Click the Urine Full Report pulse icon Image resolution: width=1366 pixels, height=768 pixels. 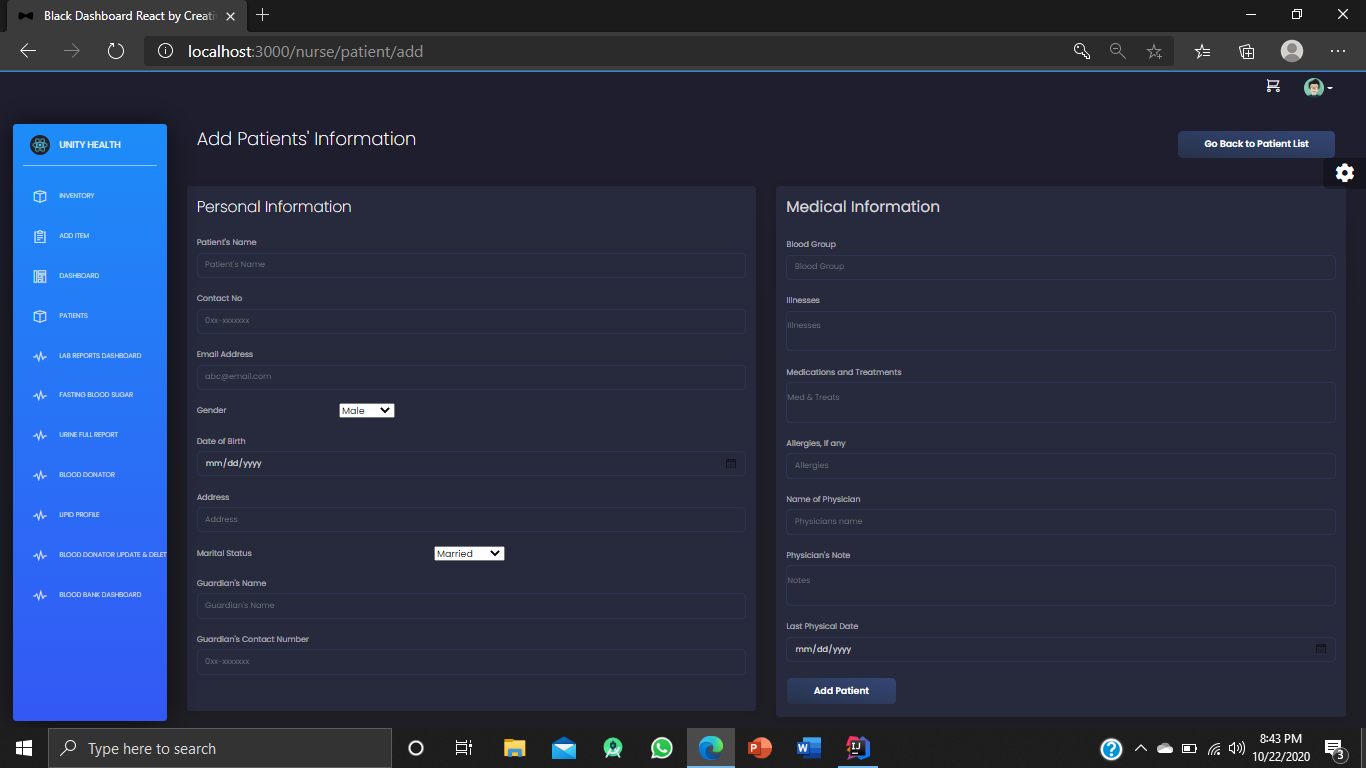point(40,435)
